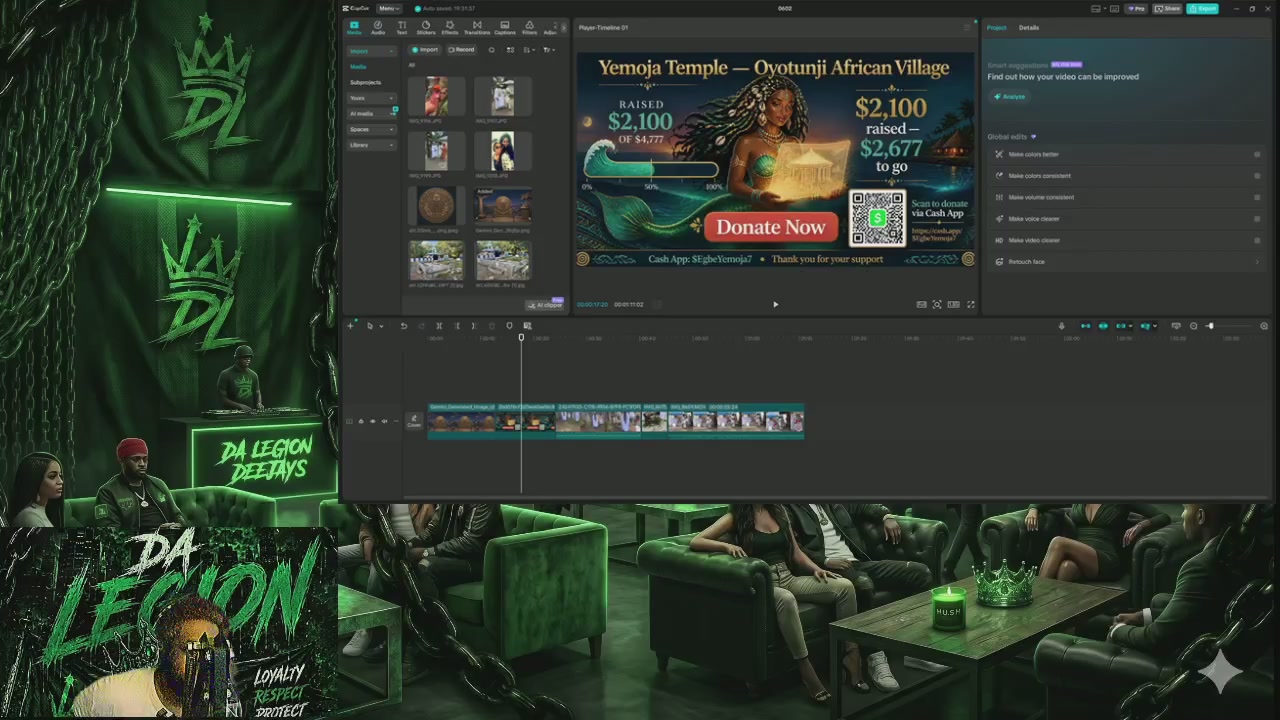
Task: Switch media view layout with the grid icon
Action: [510, 50]
